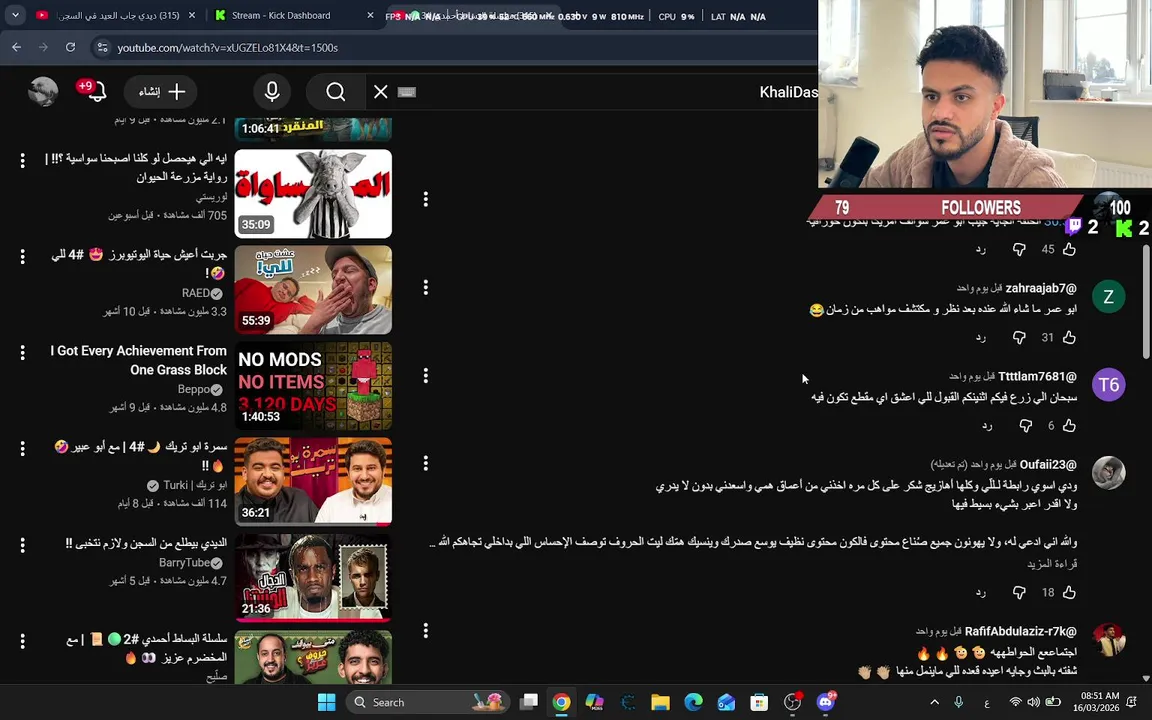Open OBS Studio from the taskbar
The height and width of the screenshot is (720, 1152).
[x=792, y=702]
